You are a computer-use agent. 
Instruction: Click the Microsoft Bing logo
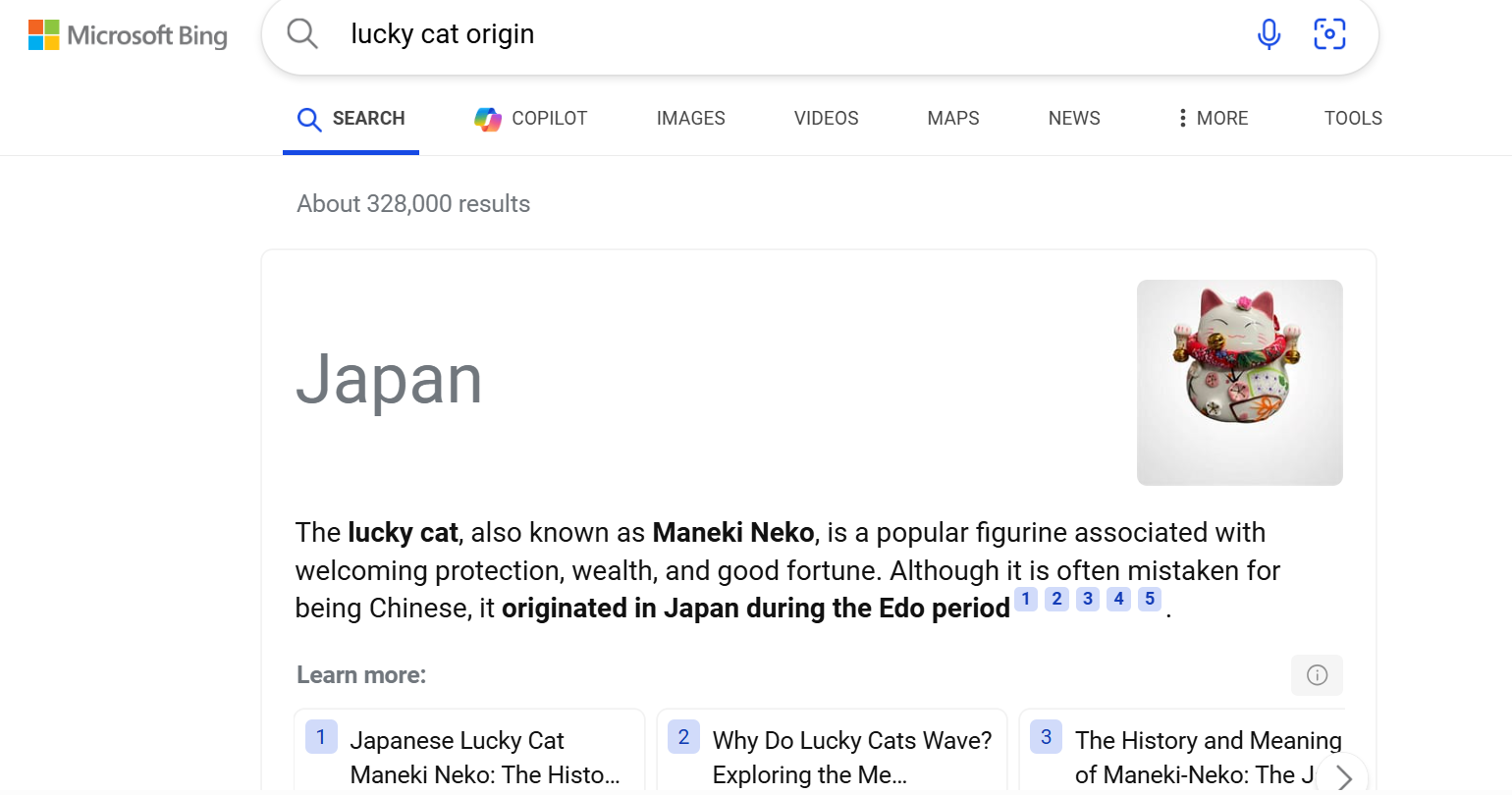128,35
